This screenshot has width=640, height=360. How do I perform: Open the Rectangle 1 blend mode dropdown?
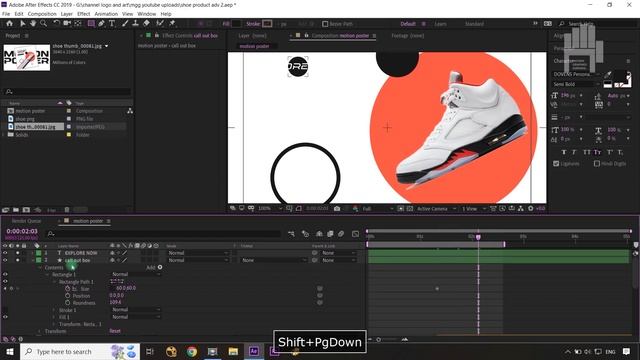(136, 274)
